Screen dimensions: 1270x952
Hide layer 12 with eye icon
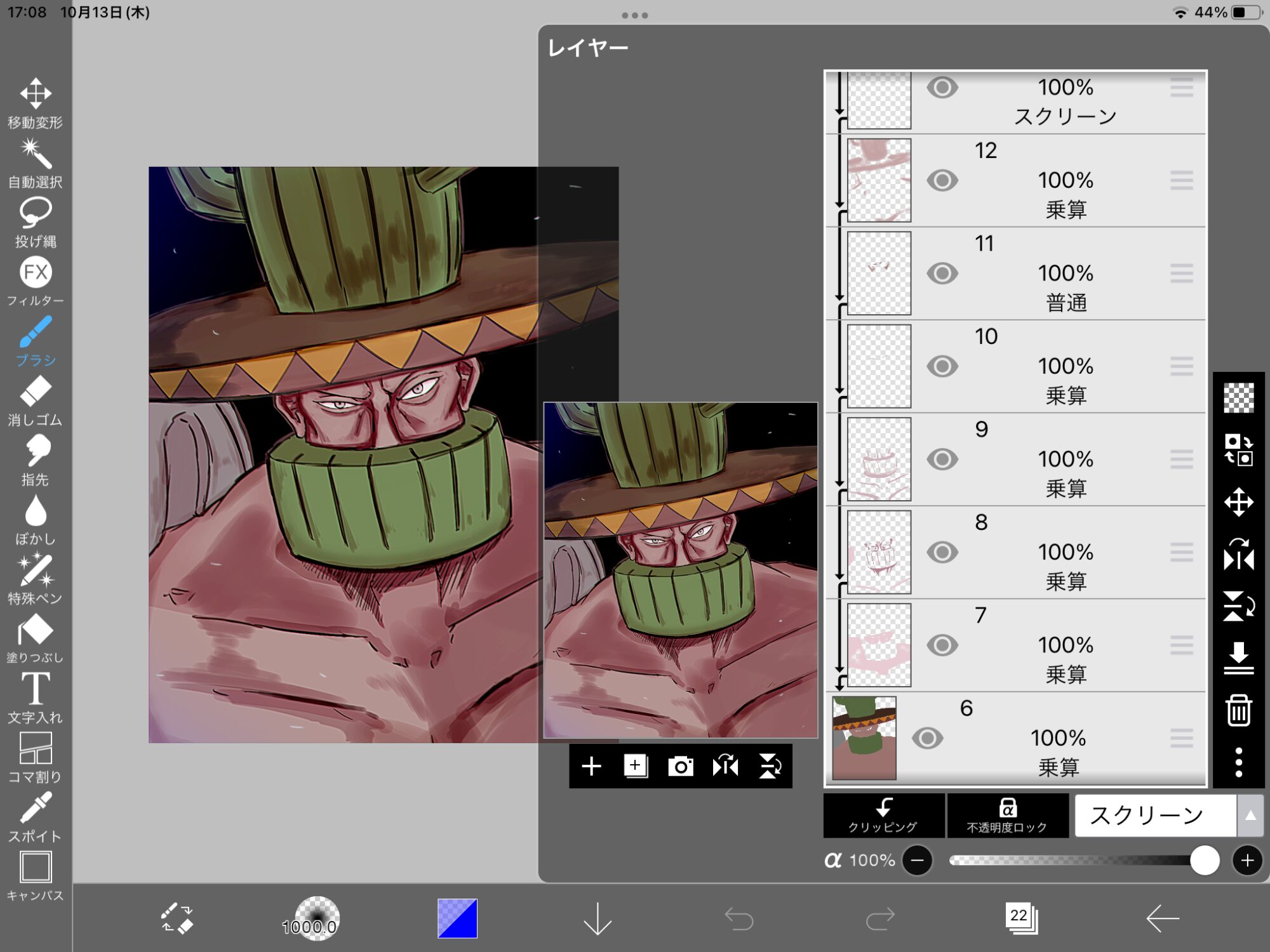tap(942, 180)
